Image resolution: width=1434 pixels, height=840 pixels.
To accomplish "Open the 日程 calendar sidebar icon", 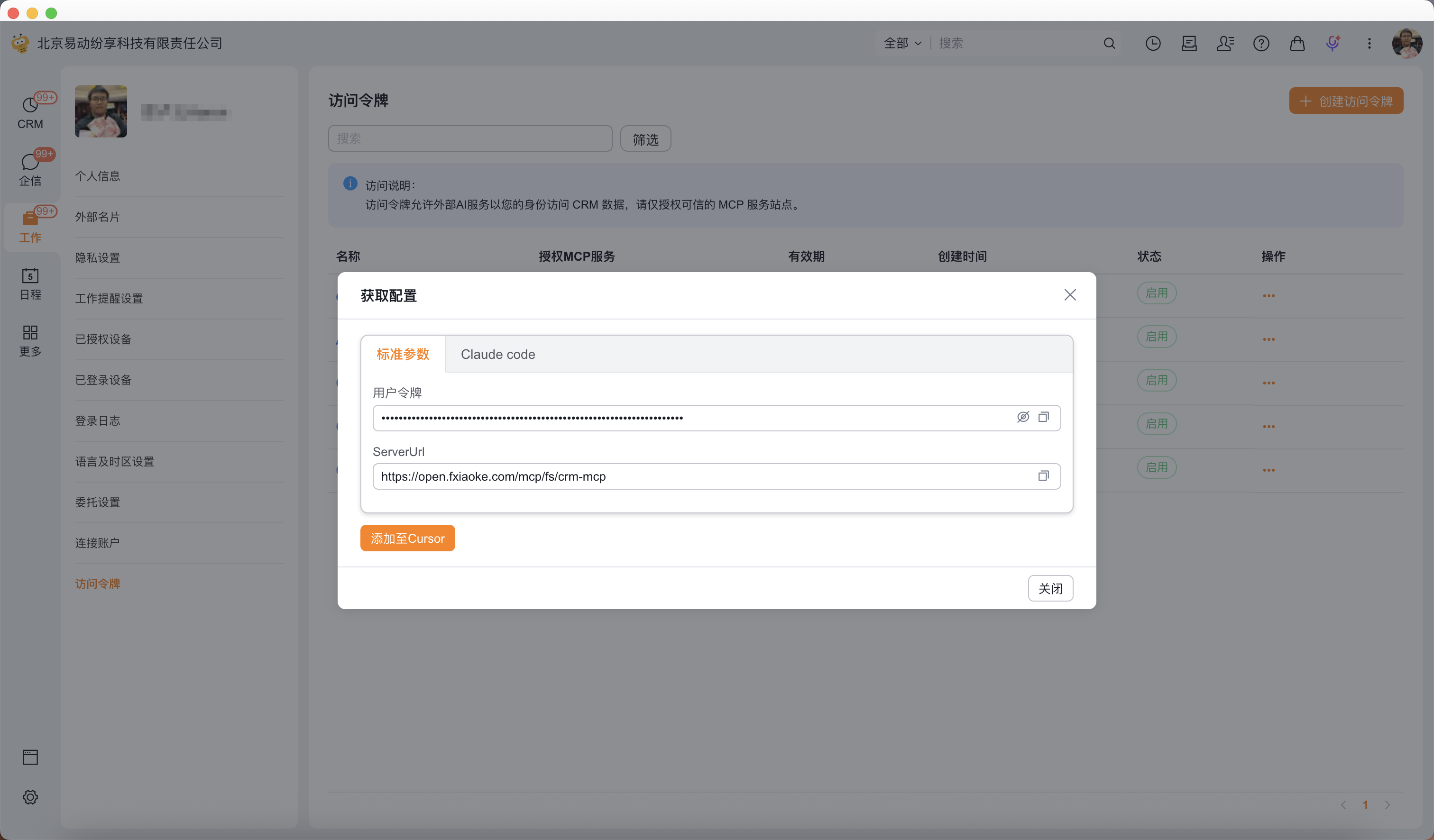I will pos(30,283).
